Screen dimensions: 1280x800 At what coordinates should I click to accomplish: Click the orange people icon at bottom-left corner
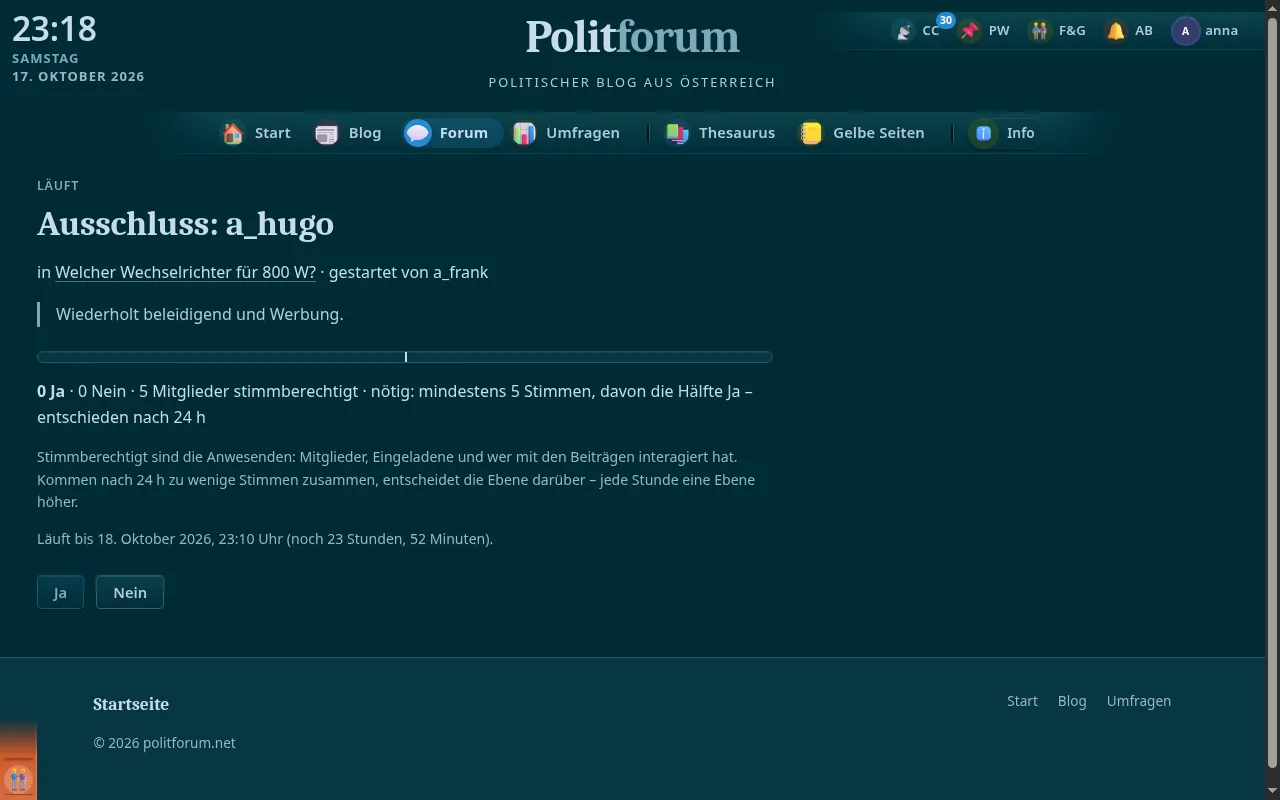point(18,778)
